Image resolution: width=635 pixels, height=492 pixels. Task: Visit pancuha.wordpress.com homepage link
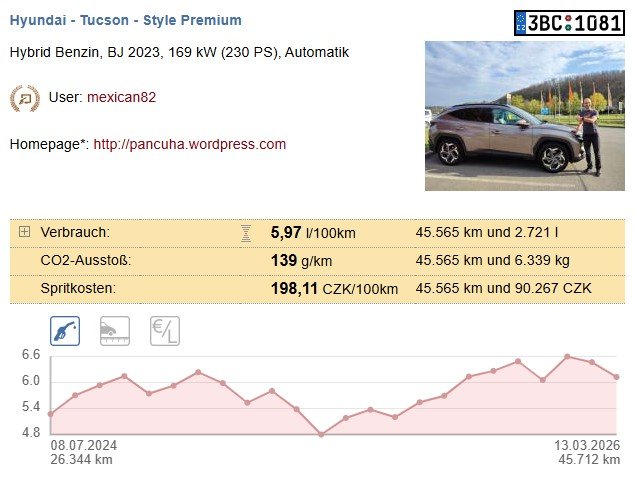pos(190,144)
